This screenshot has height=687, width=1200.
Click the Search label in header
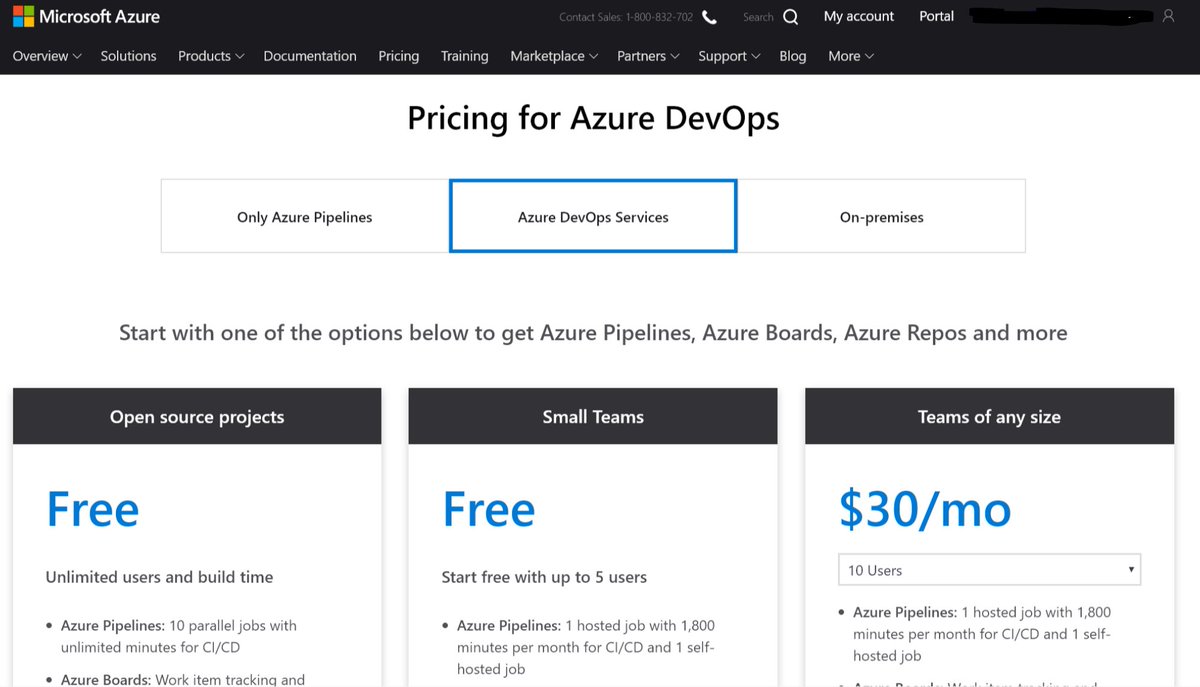[758, 17]
